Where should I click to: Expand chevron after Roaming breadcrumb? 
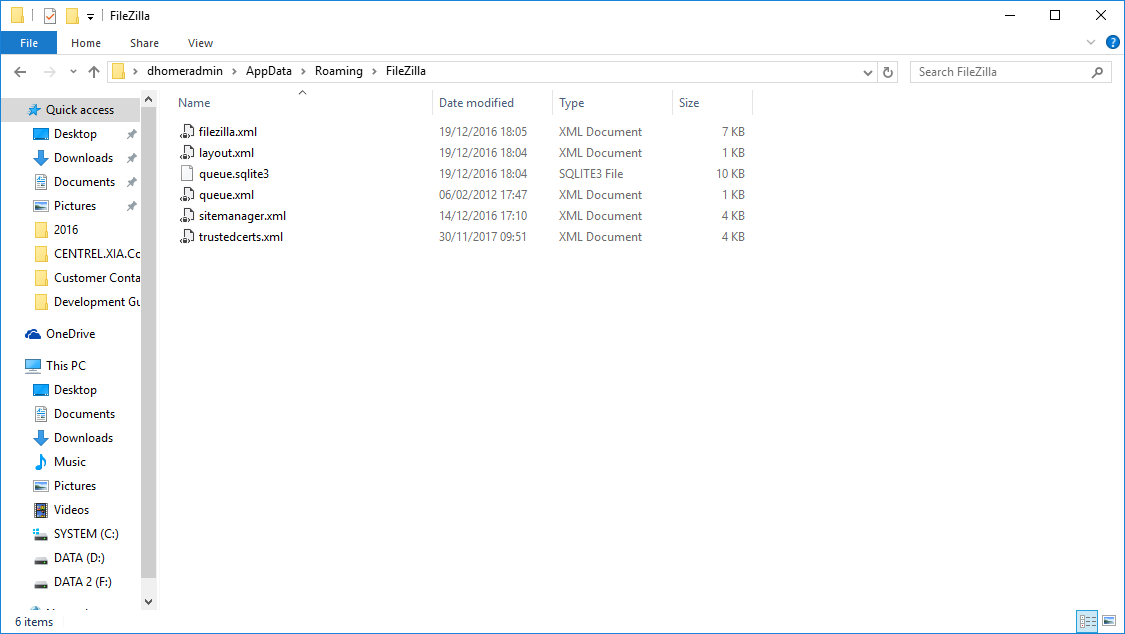coord(374,72)
